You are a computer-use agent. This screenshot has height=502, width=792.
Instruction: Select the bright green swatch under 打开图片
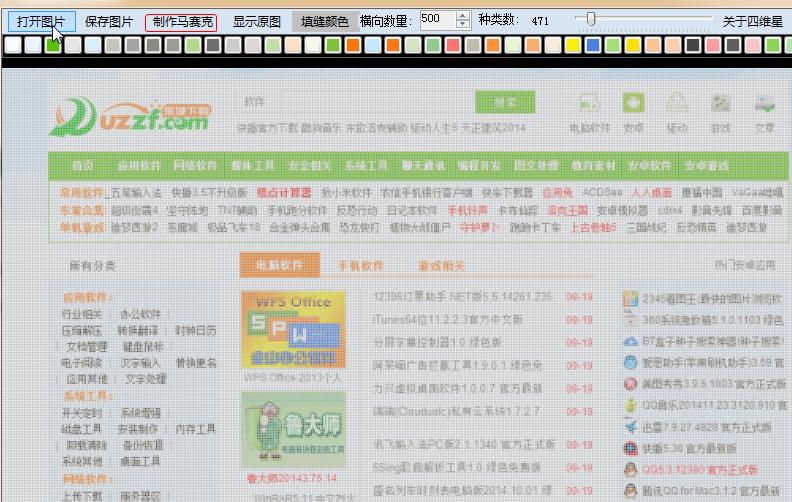(x=53, y=45)
